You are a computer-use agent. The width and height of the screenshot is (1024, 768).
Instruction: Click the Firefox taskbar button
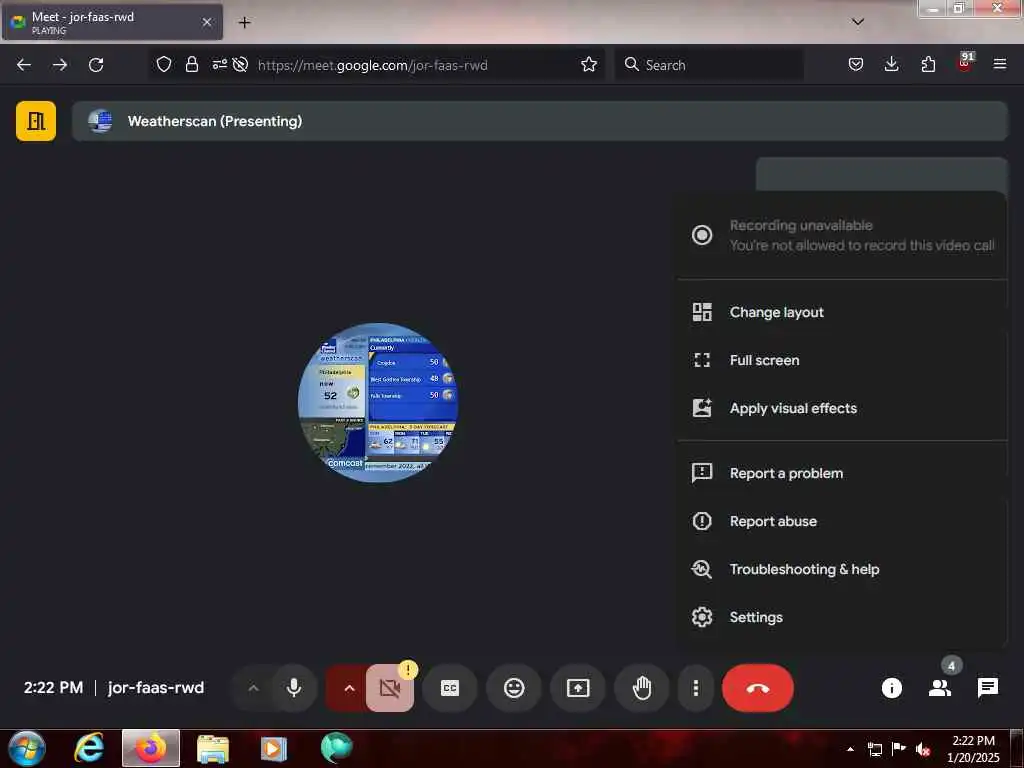click(x=151, y=748)
